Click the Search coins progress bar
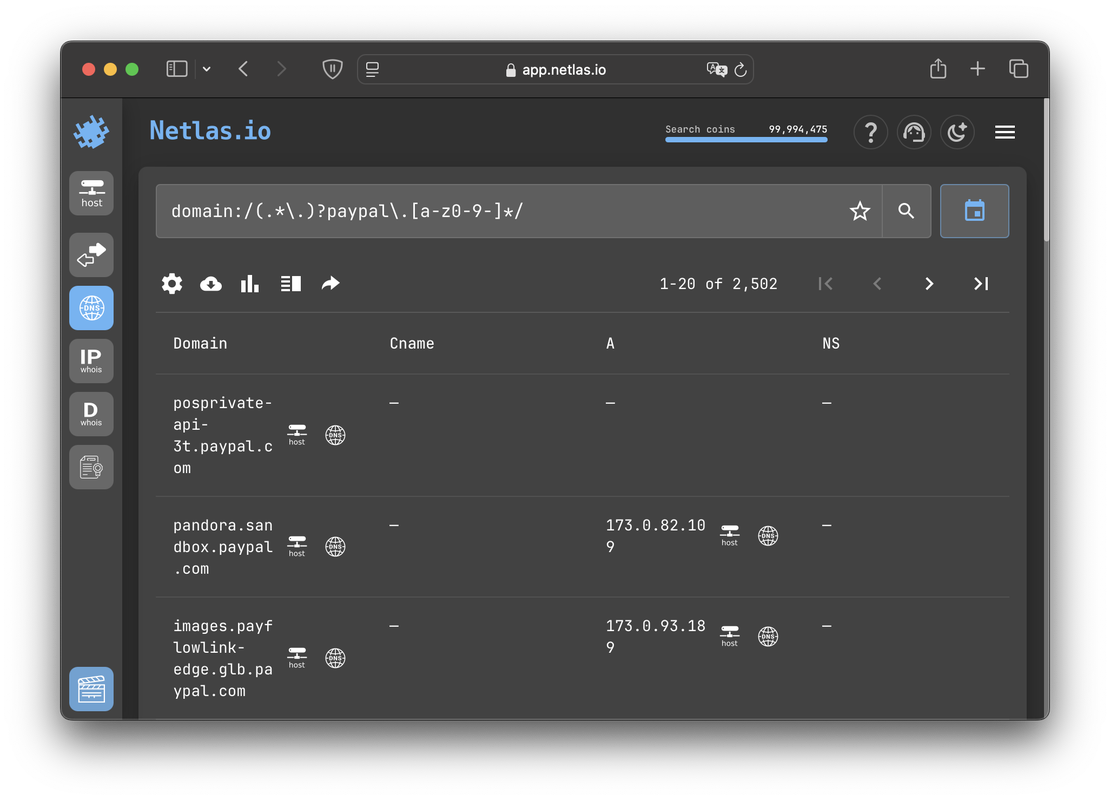1110x800 pixels. (x=746, y=139)
